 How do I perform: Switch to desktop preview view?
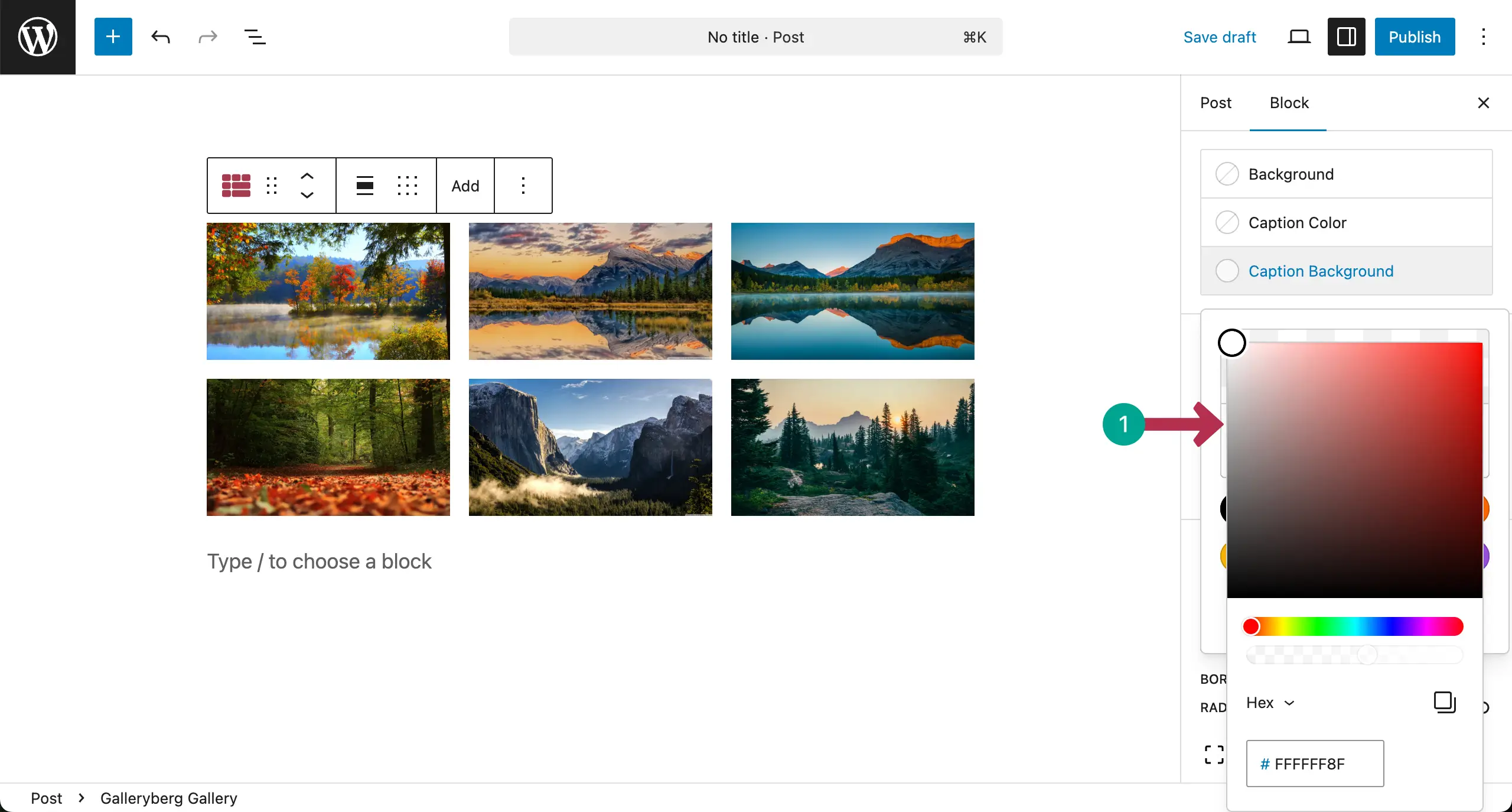1299,37
